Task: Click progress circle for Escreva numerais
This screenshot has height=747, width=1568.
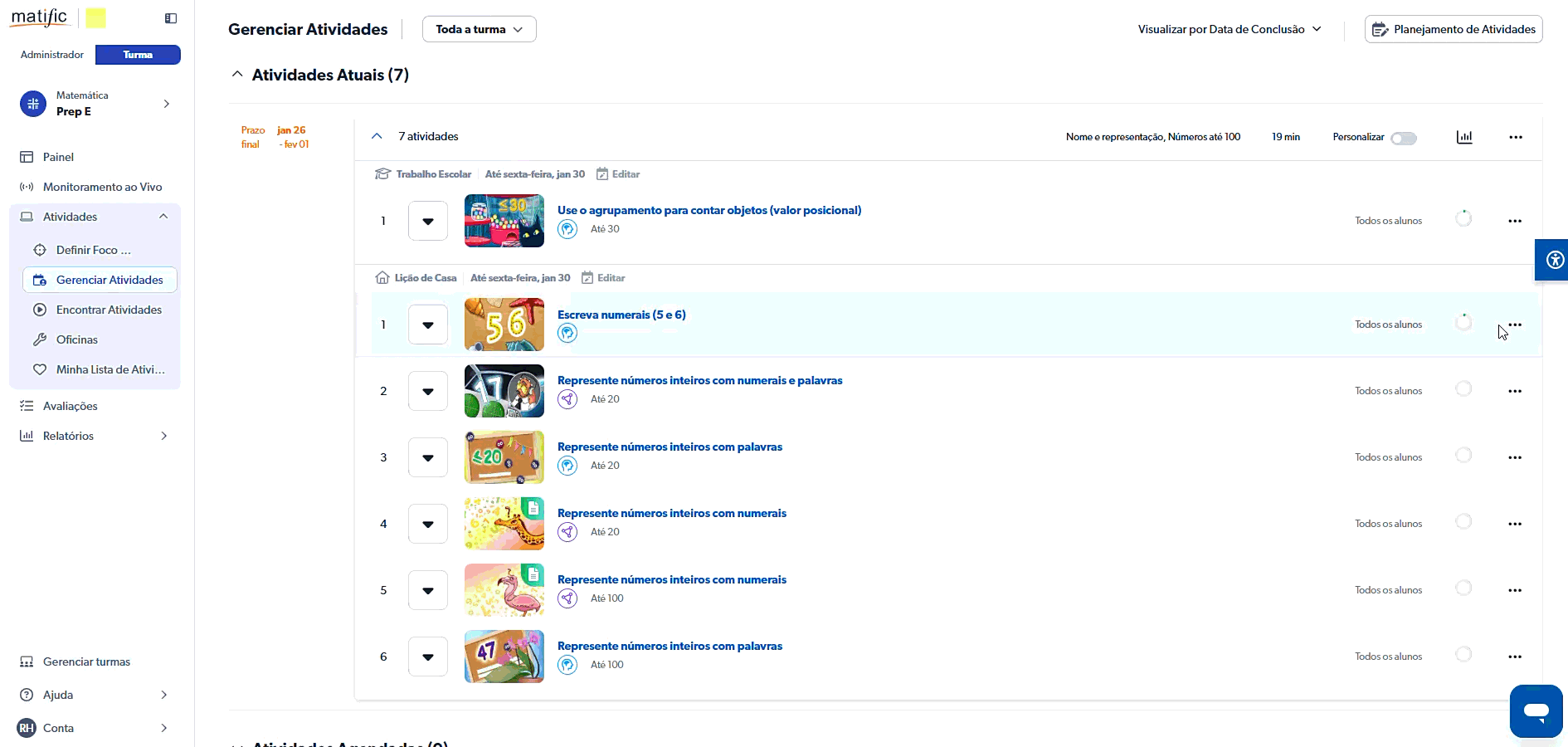Action: coord(1463,323)
